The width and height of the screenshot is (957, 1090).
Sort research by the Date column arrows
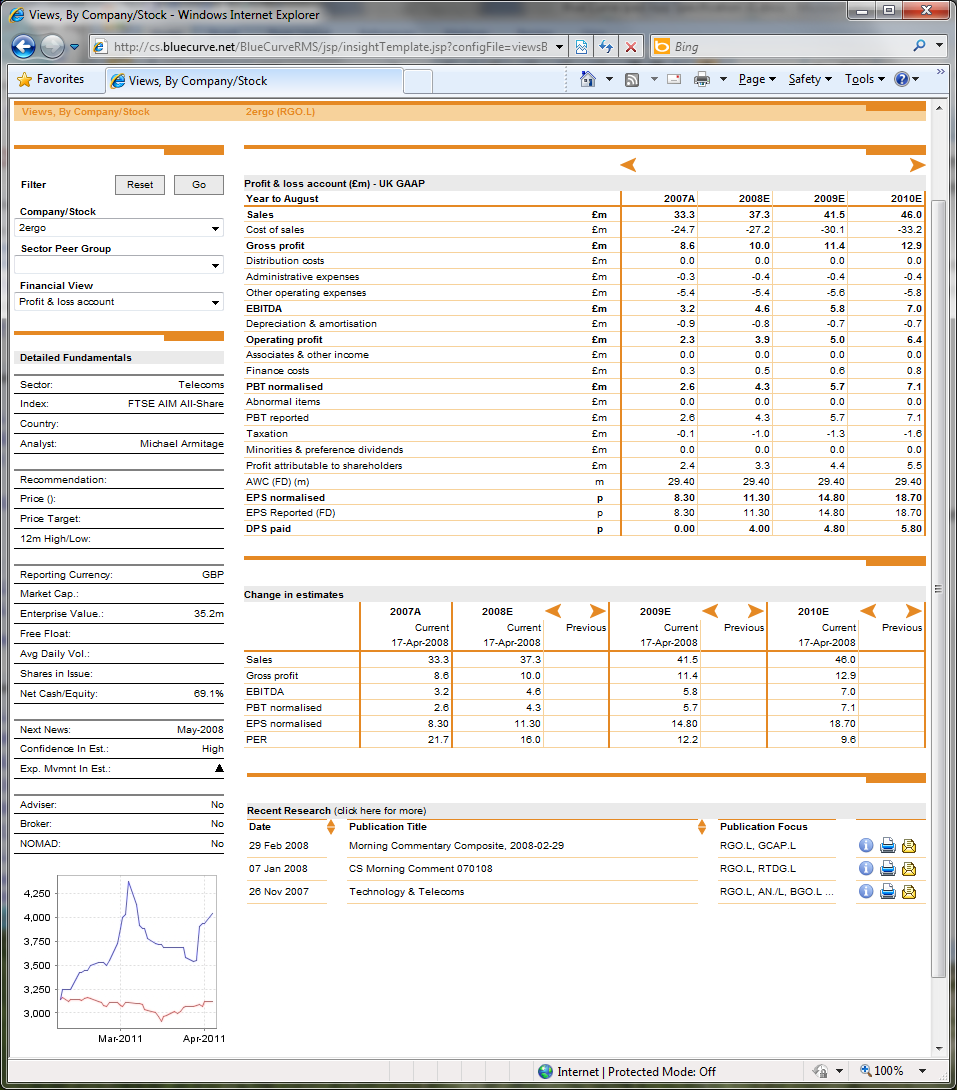[x=331, y=827]
